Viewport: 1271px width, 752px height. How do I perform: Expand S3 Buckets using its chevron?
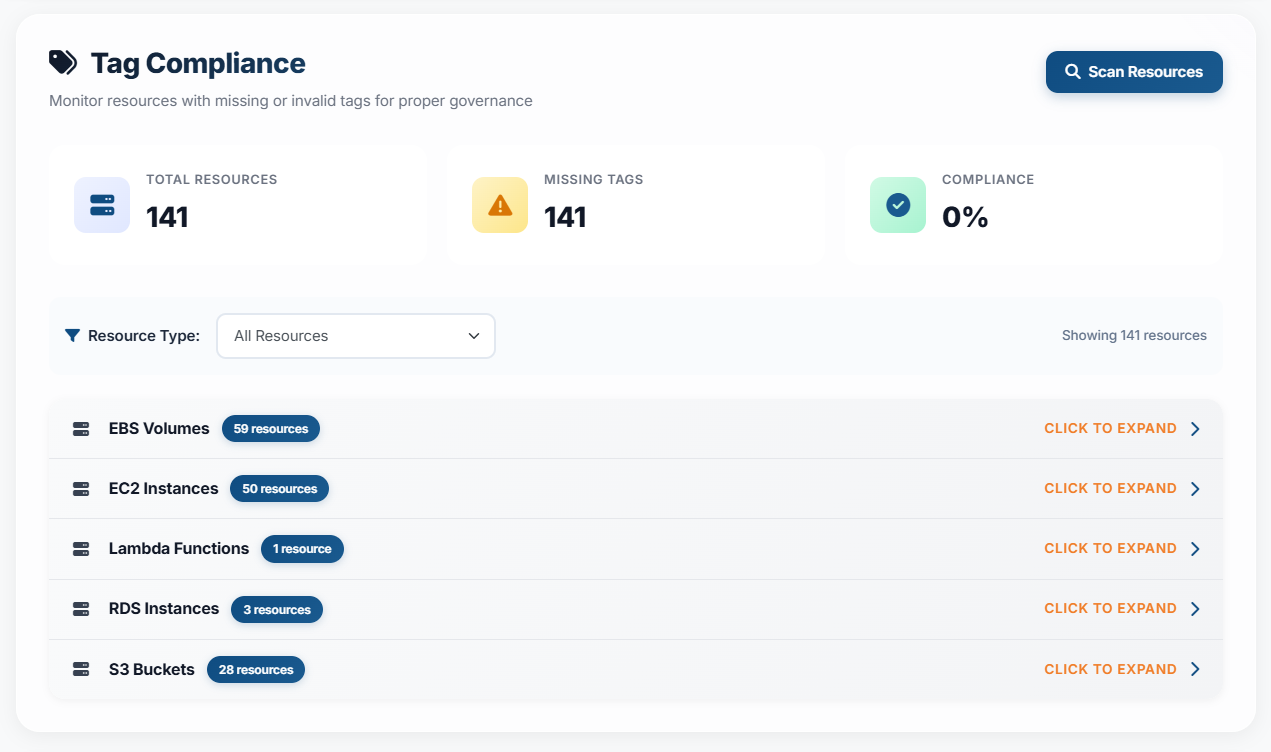1195,669
